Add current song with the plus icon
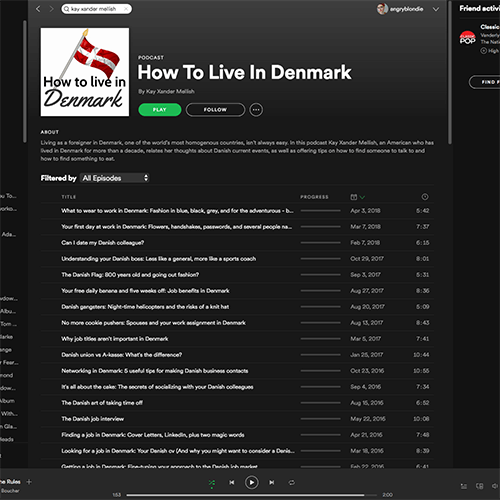This screenshot has width=500, height=500. coord(29,482)
